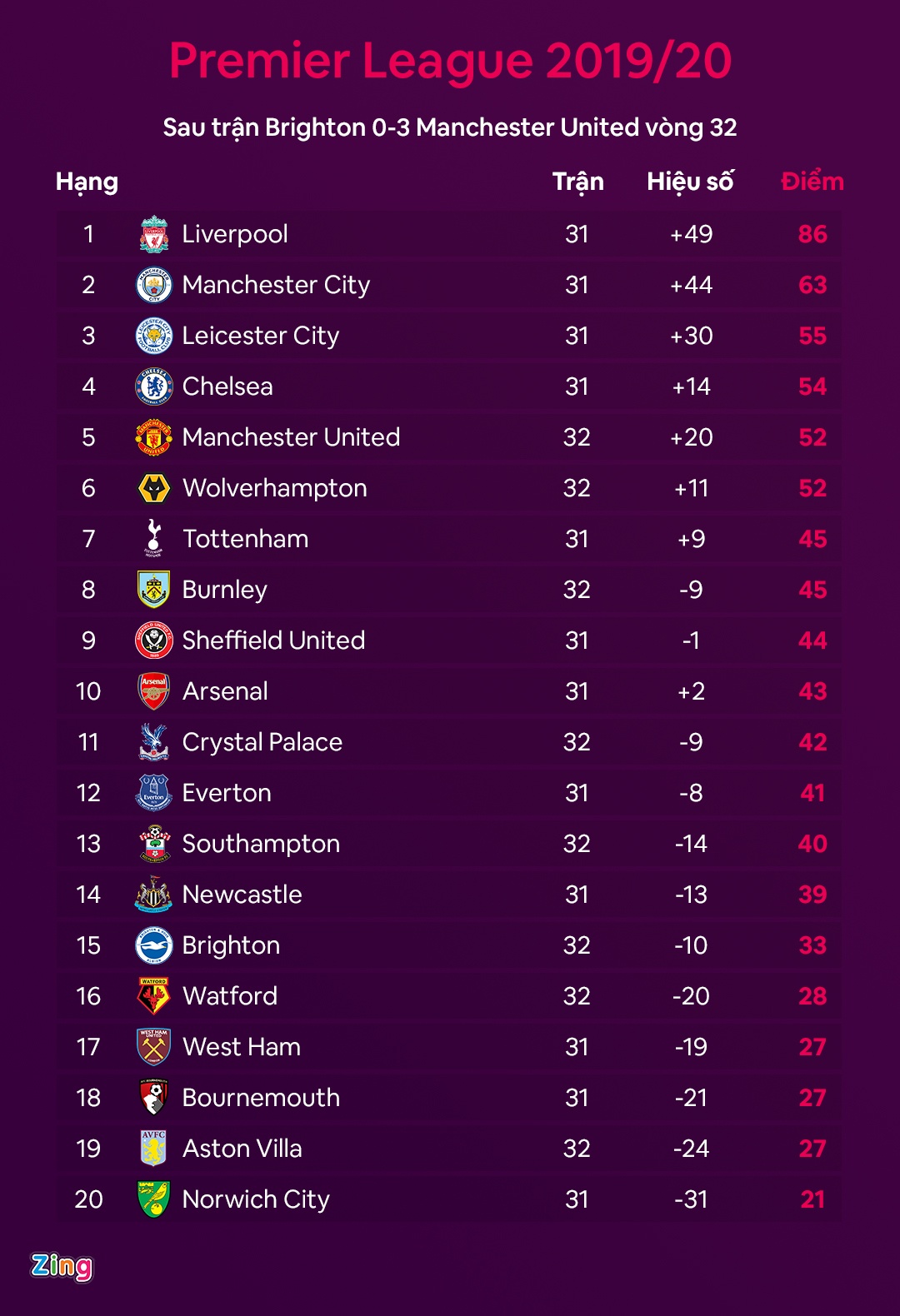Click the Premier League 2019/20 title
This screenshot has height=1316, width=900.
[x=450, y=61]
